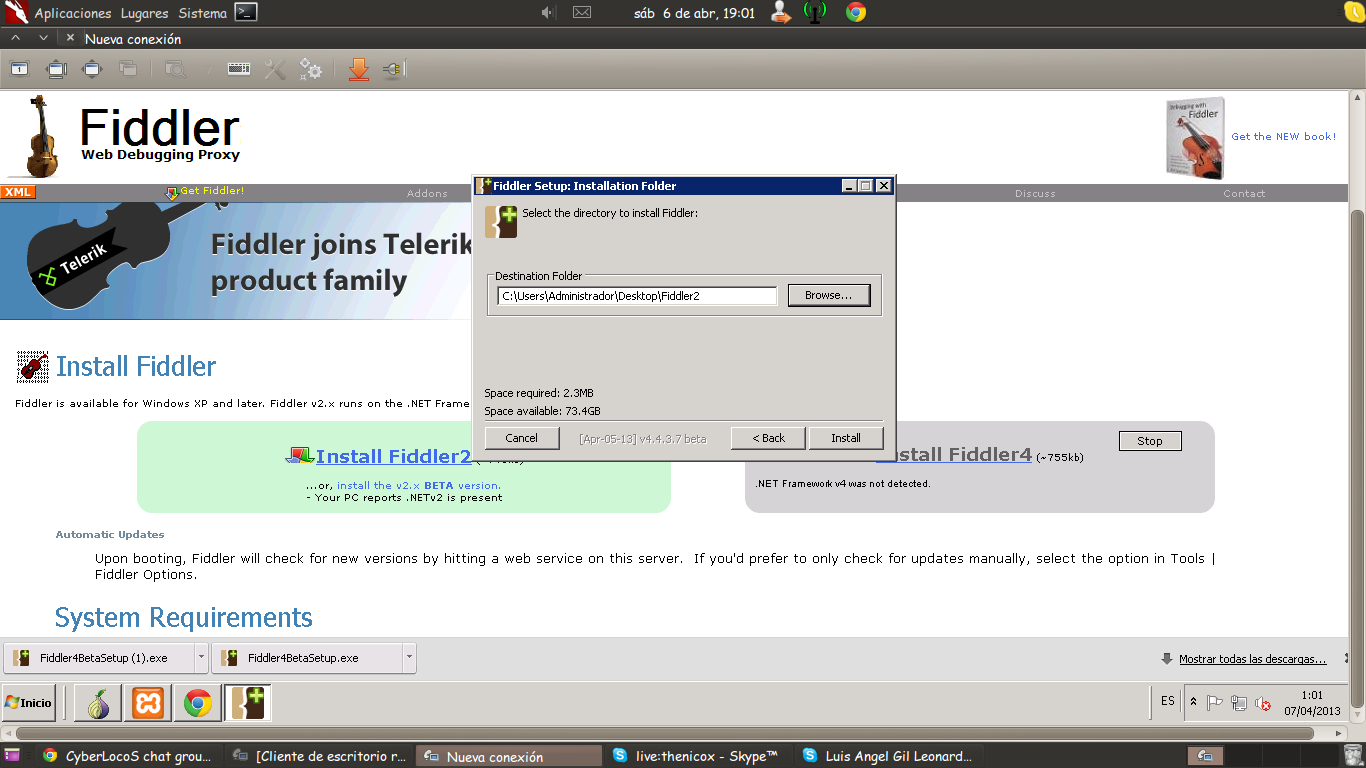The height and width of the screenshot is (768, 1366).
Task: Click the Browse button in Fiddler Setup
Action: point(829,295)
